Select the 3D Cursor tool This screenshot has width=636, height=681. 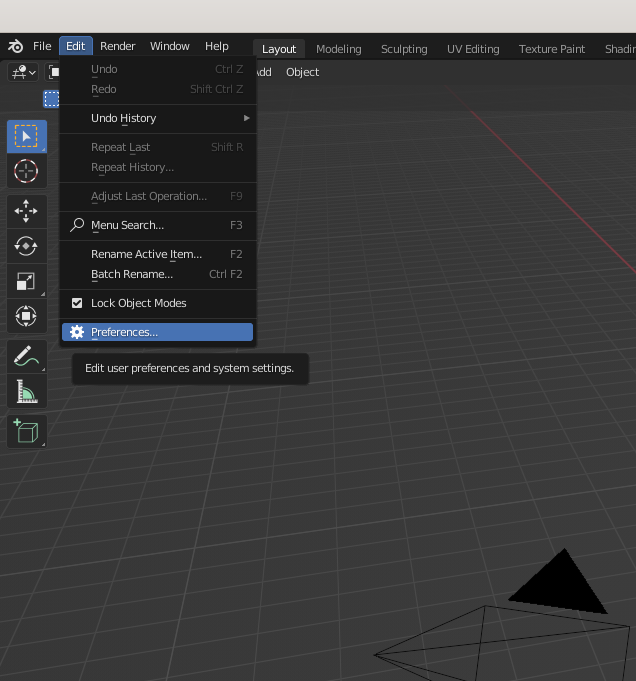pyautogui.click(x=26, y=171)
